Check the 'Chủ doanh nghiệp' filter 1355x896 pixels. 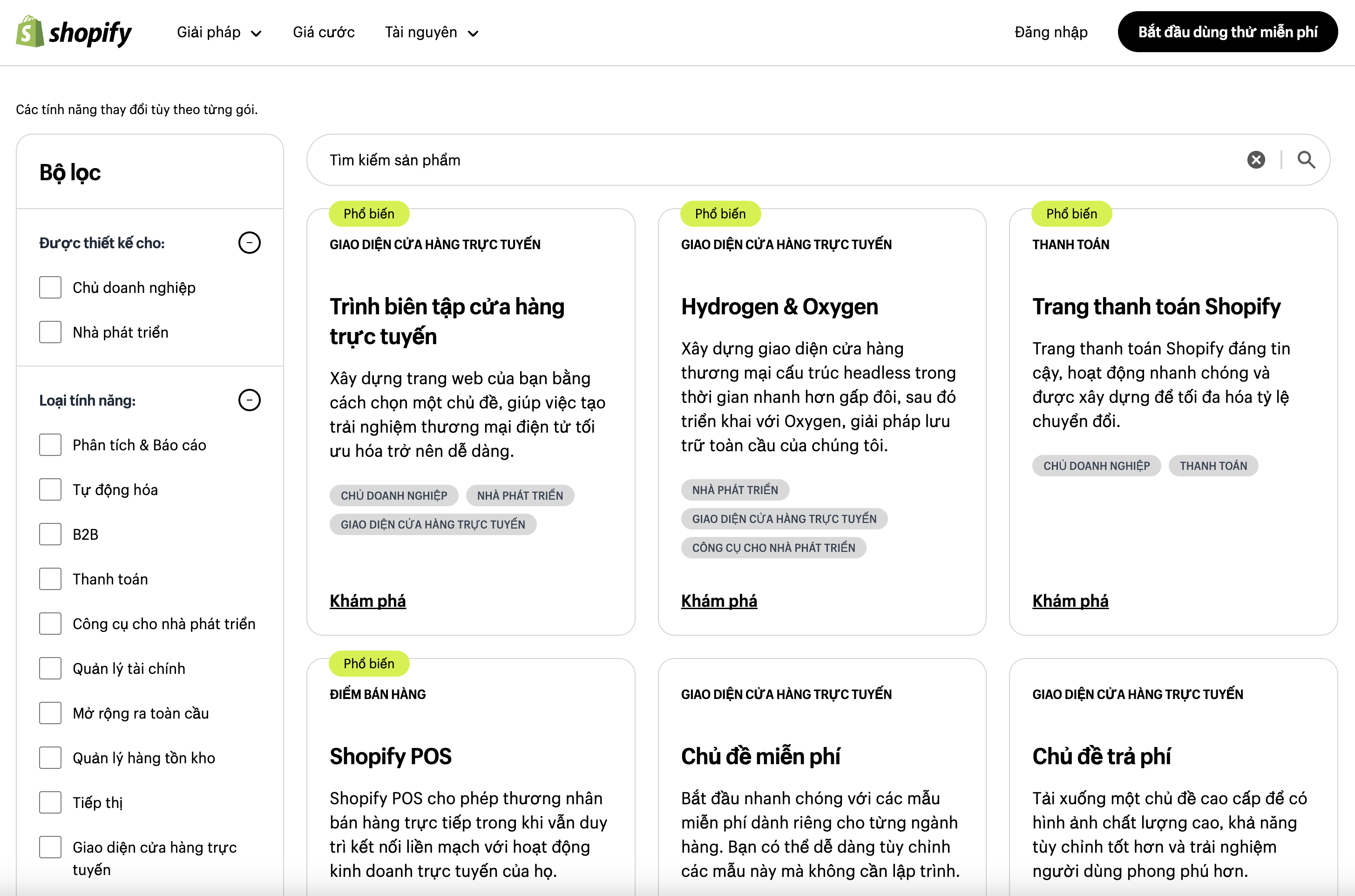[x=50, y=287]
